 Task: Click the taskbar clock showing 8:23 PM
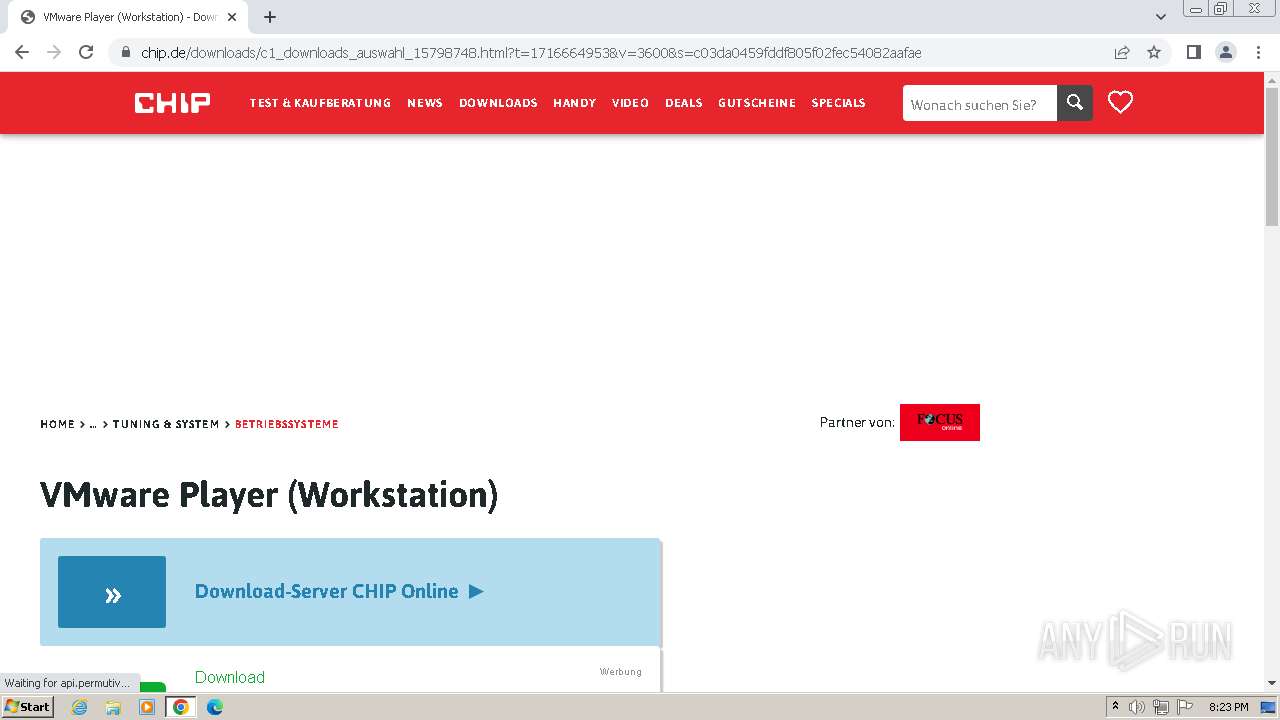point(1228,707)
